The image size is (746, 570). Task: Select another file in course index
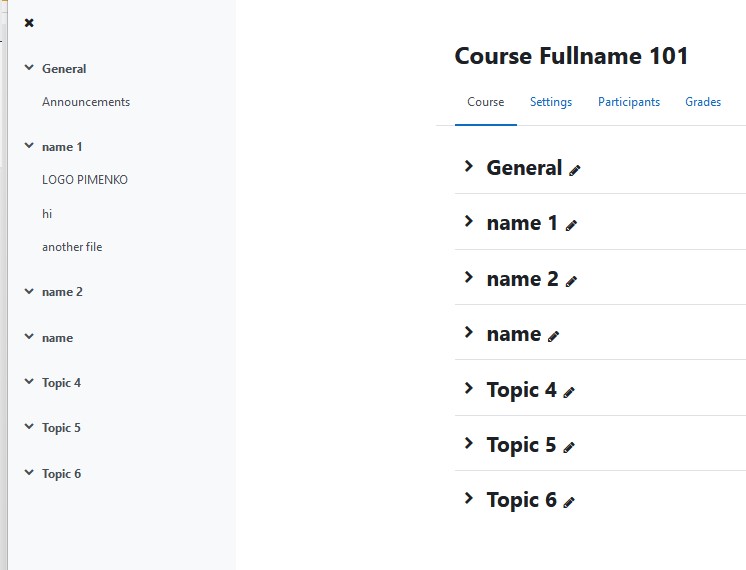pos(72,247)
